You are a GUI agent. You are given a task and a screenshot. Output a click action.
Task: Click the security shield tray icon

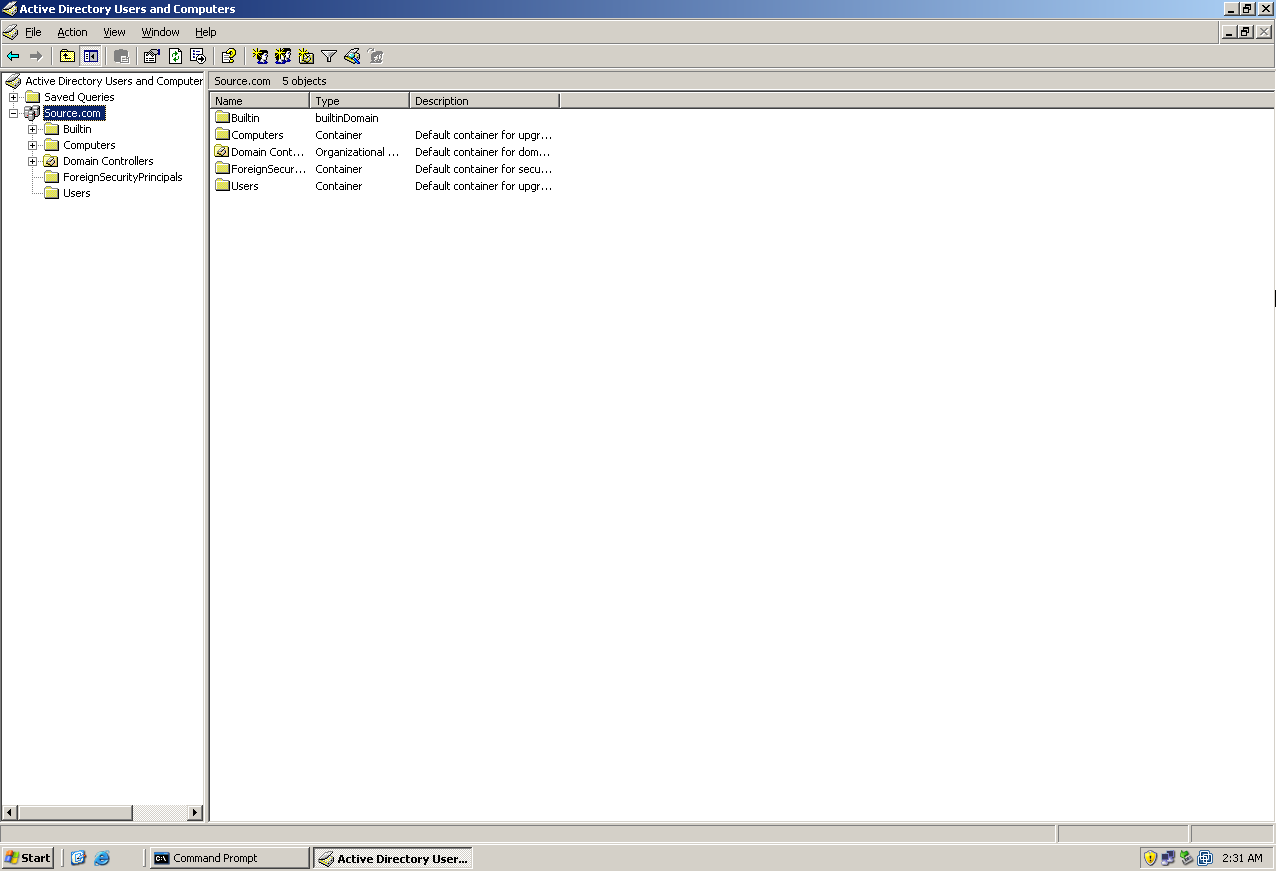point(1150,858)
